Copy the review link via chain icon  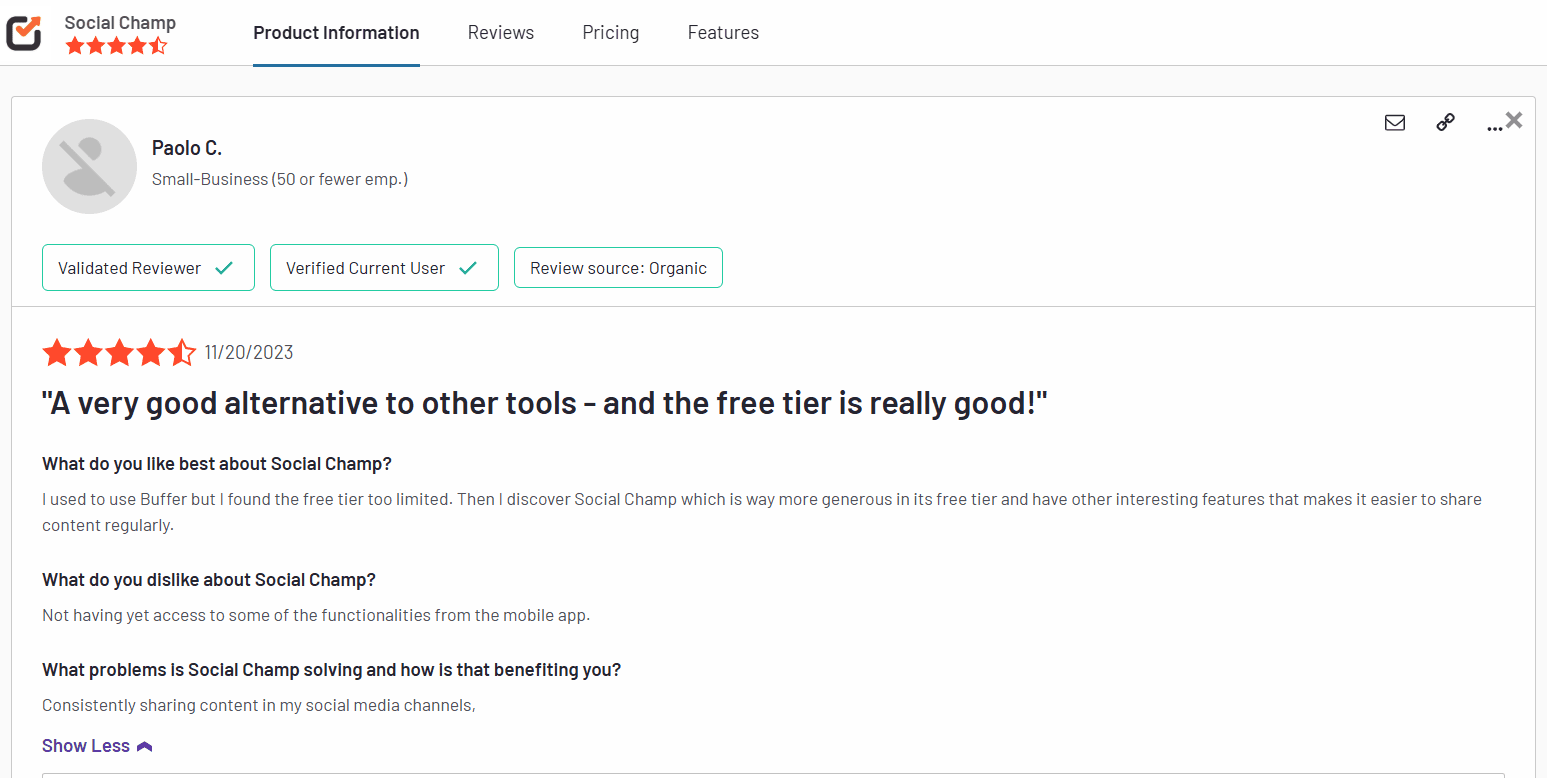coord(1445,122)
